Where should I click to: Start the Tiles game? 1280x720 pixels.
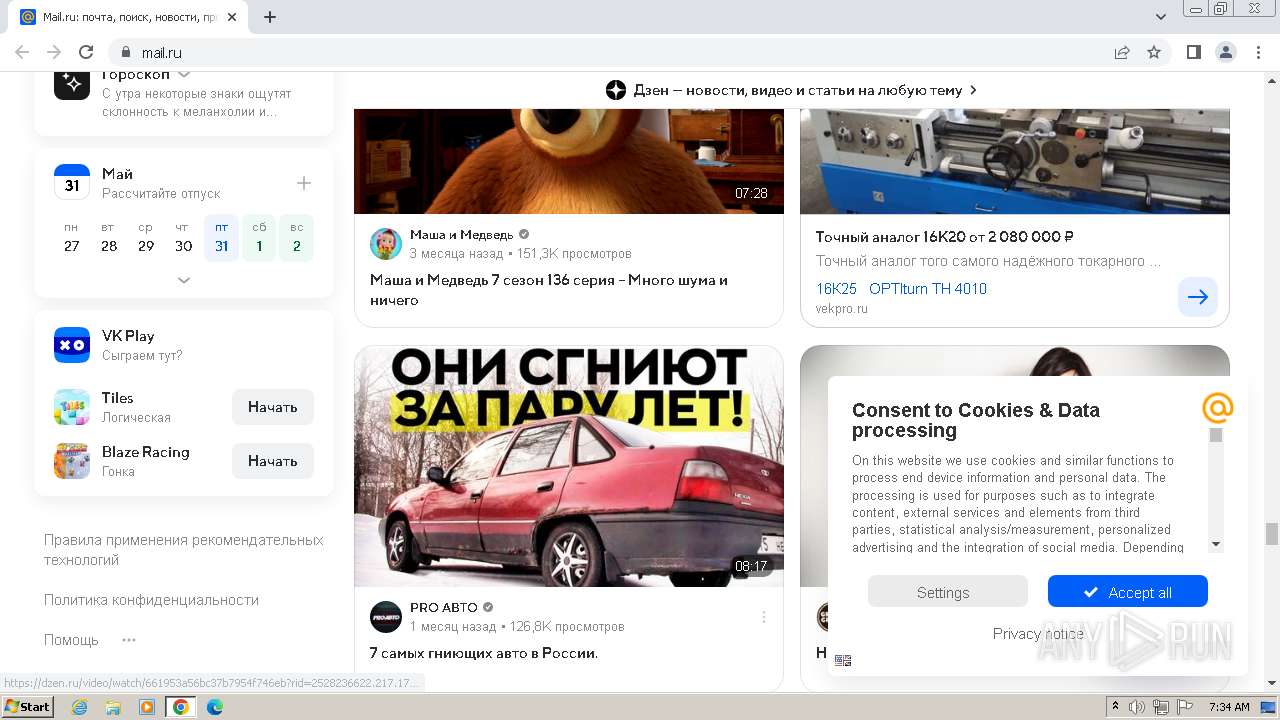(x=273, y=407)
